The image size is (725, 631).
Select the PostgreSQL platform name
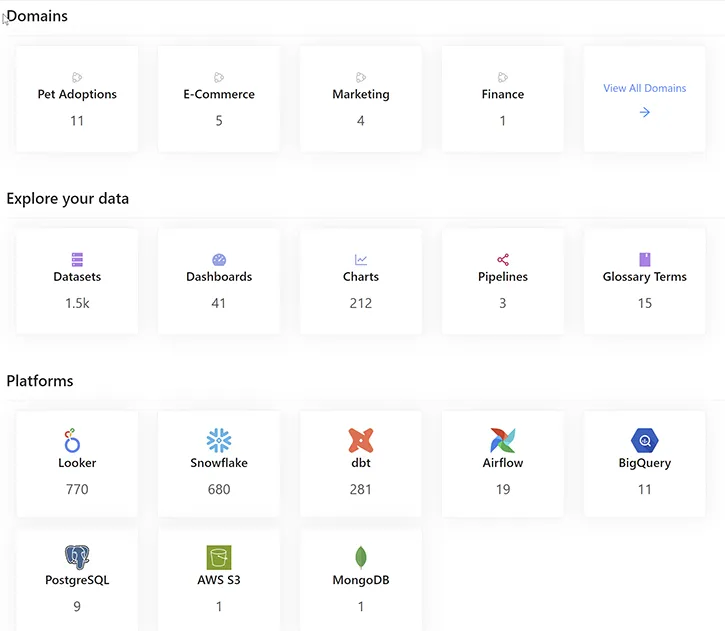[x=77, y=580]
